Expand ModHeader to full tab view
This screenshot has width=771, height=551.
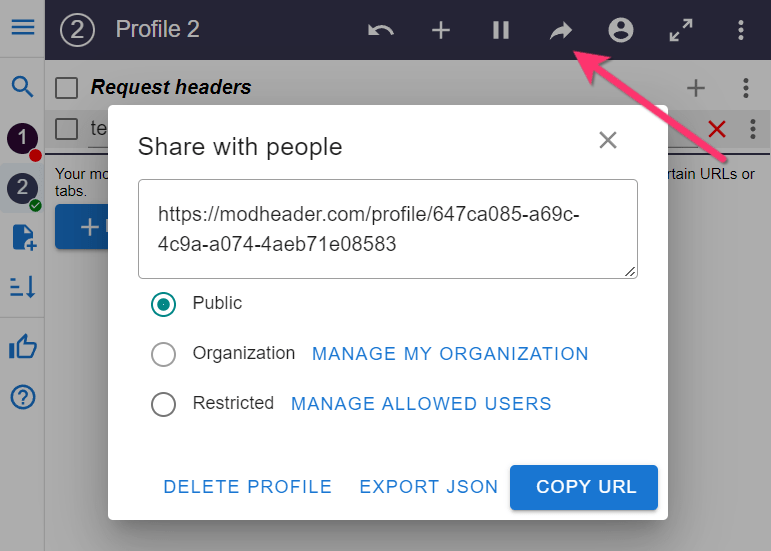pos(681,30)
